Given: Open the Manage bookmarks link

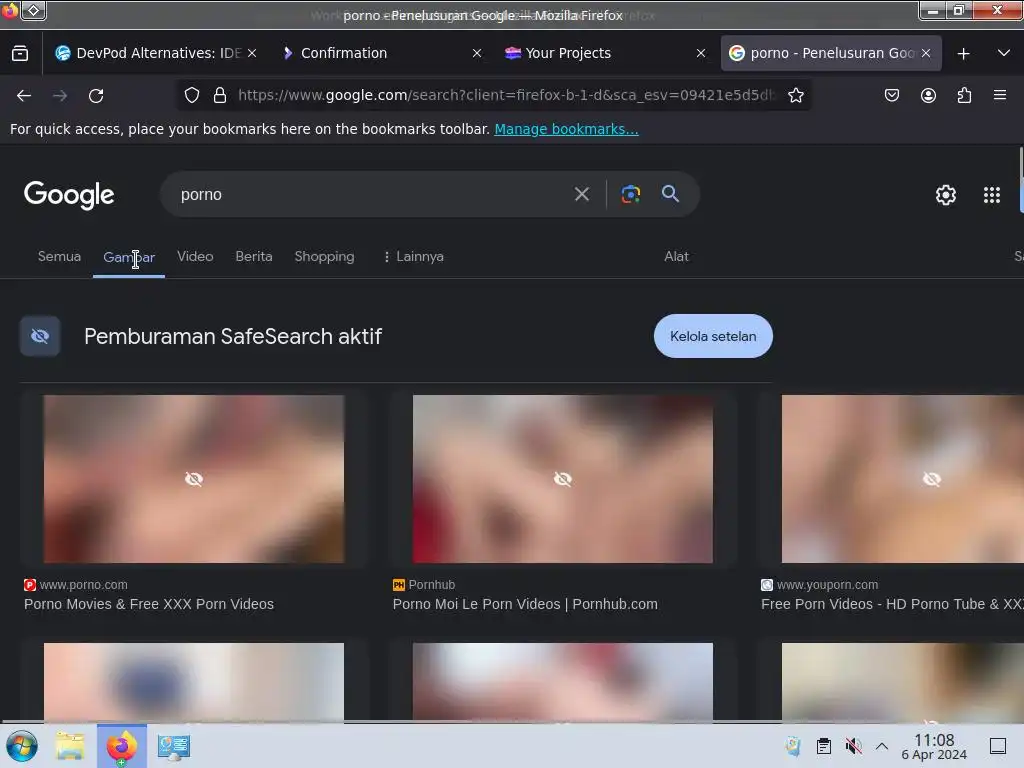Looking at the screenshot, I should point(566,129).
